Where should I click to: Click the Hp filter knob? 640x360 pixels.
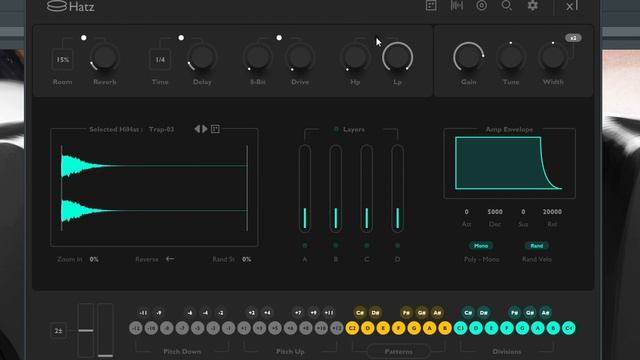pos(355,57)
